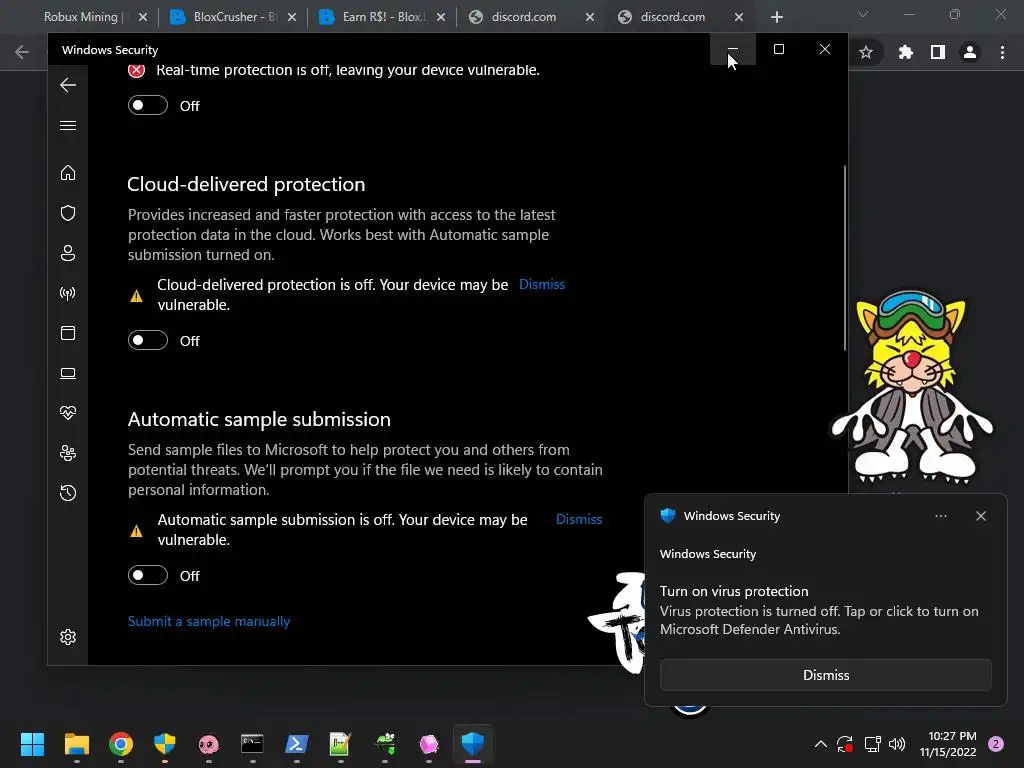
Task: Dismiss the Cloud-delivered protection warning
Action: [542, 285]
